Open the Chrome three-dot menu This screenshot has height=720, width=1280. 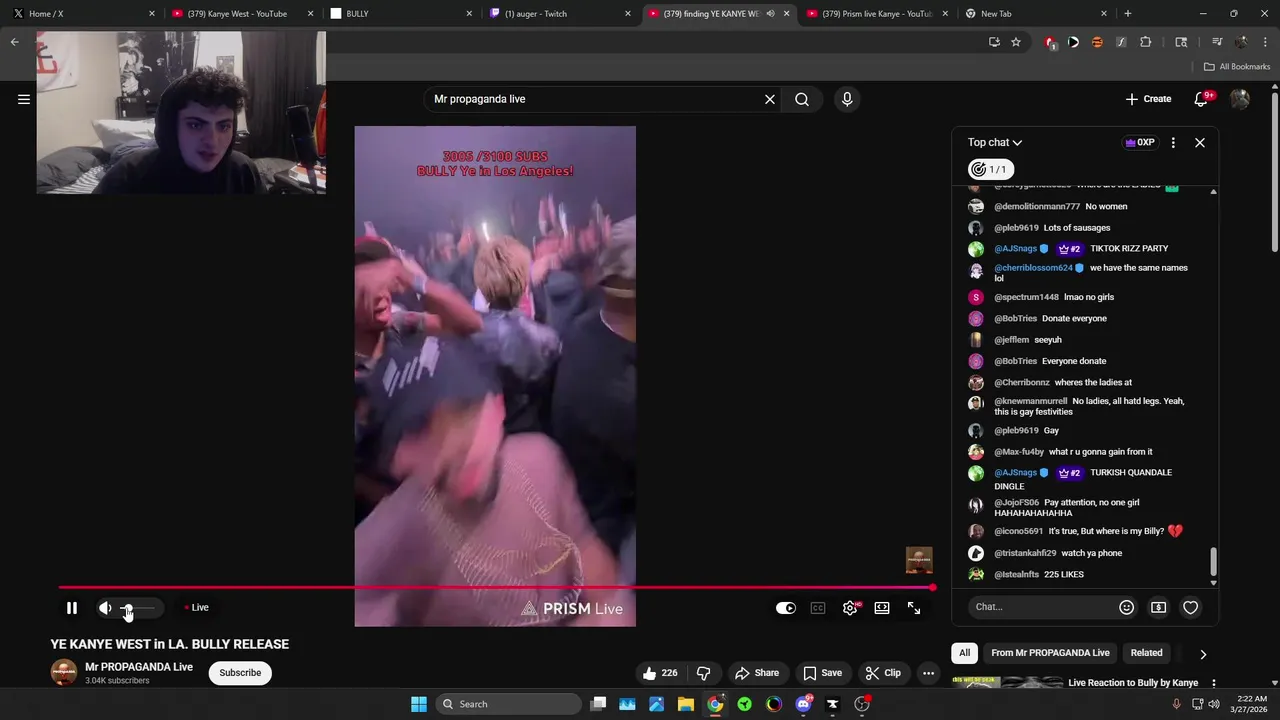1265,42
